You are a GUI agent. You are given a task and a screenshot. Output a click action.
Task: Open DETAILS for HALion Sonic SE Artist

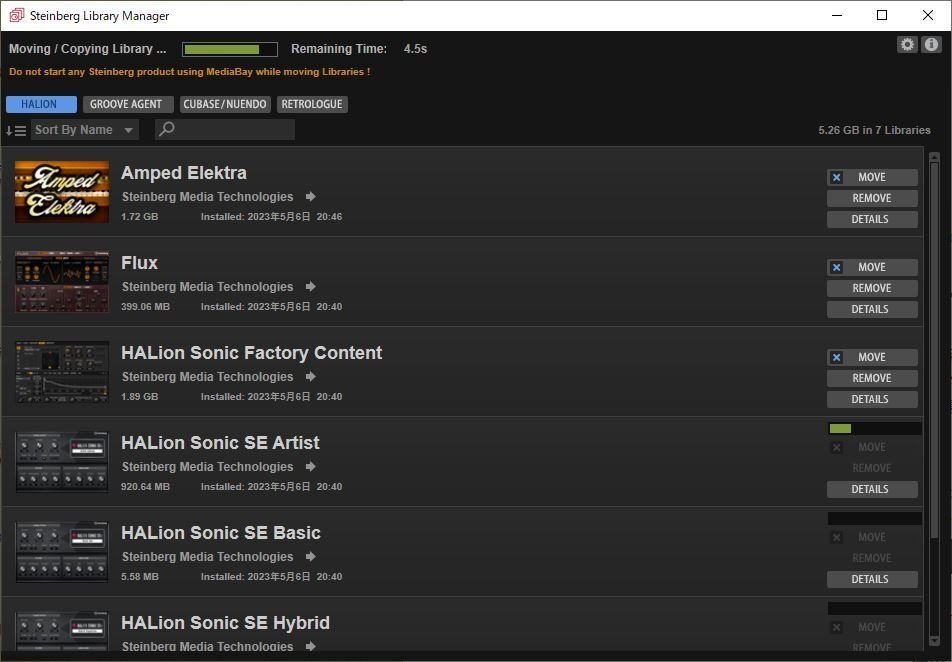point(872,489)
